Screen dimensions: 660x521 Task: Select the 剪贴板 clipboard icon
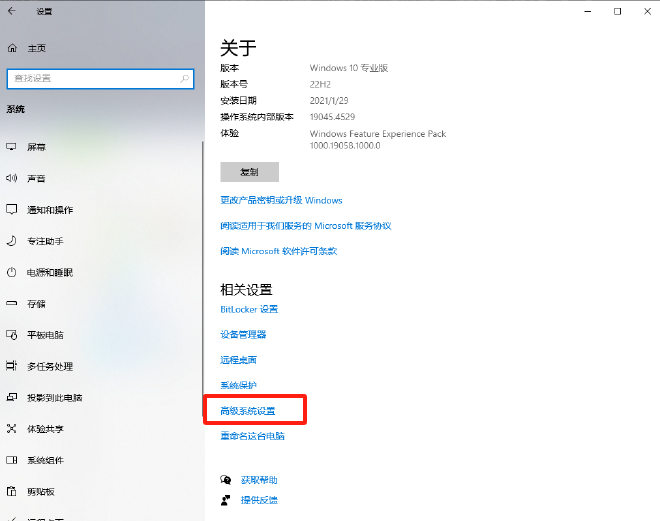11,491
